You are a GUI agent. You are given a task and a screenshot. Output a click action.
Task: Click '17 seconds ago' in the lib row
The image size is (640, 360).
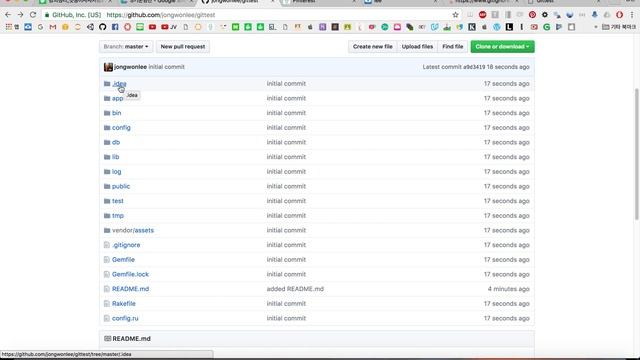(507, 157)
